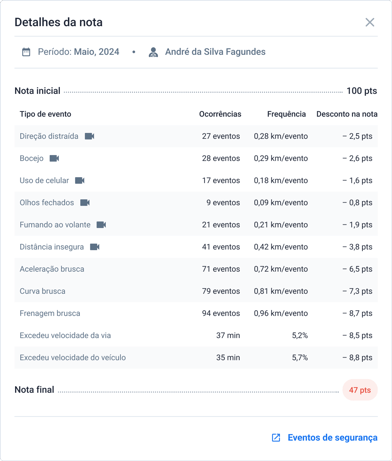Click the 47 pts final score badge
This screenshot has width=392, height=461.
point(360,390)
